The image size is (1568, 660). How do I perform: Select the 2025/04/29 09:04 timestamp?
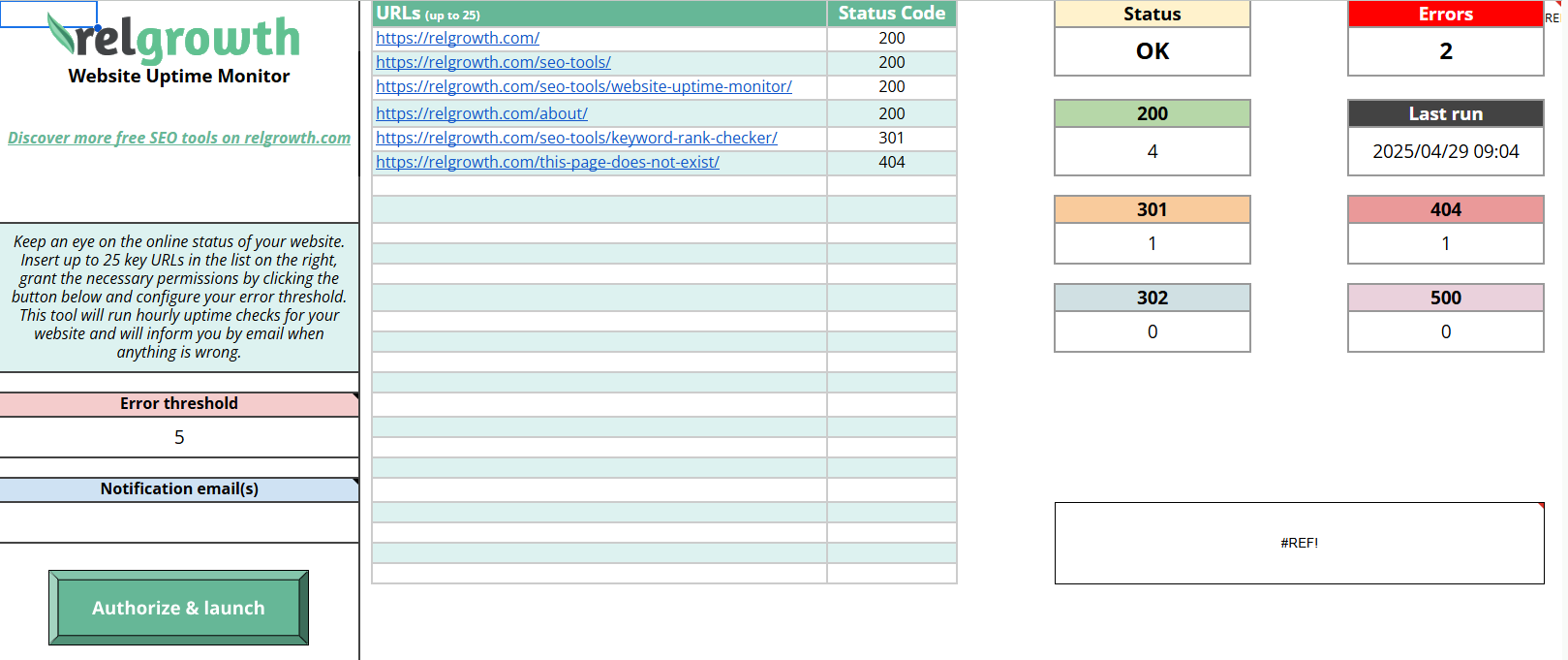1446,151
